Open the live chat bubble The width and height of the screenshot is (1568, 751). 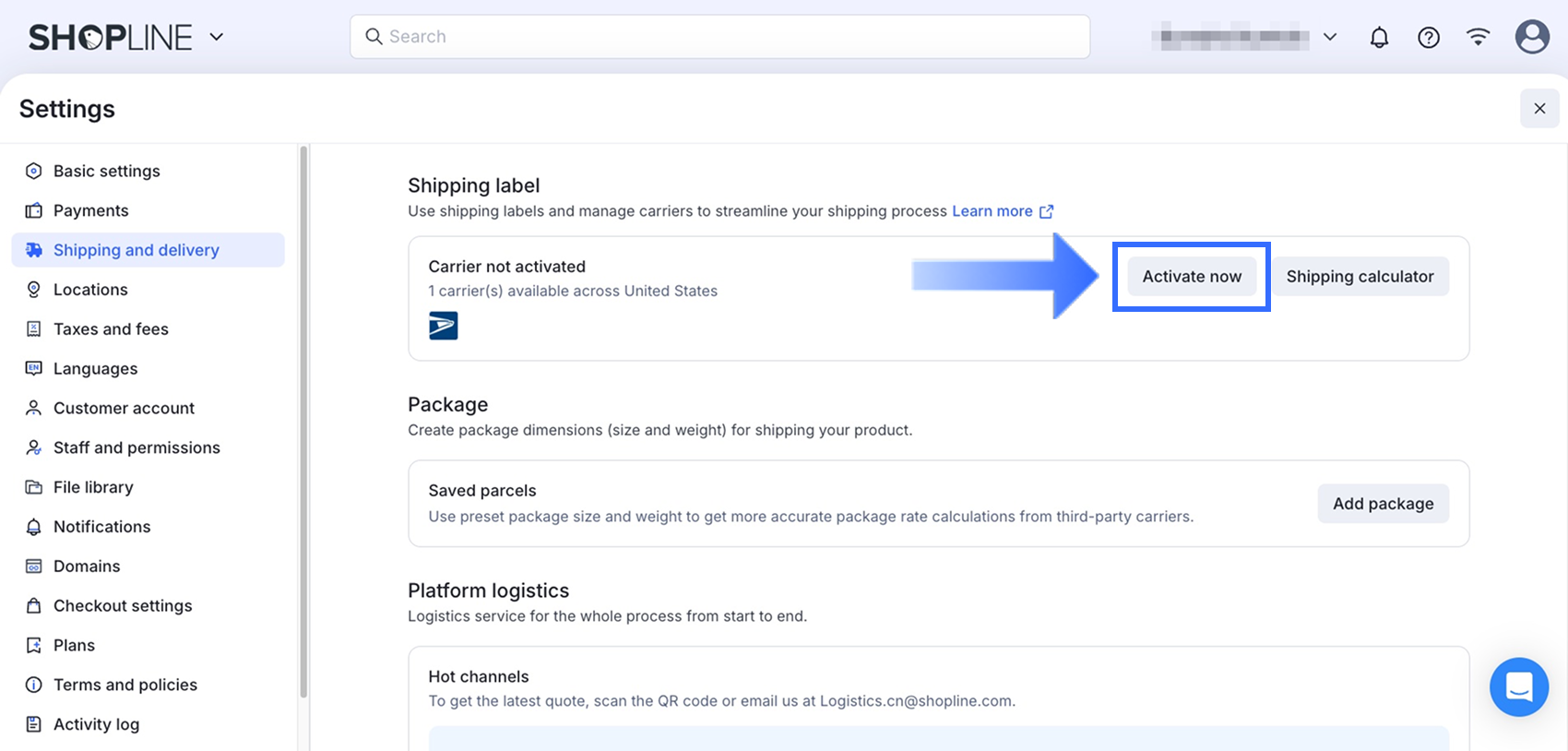(x=1518, y=686)
